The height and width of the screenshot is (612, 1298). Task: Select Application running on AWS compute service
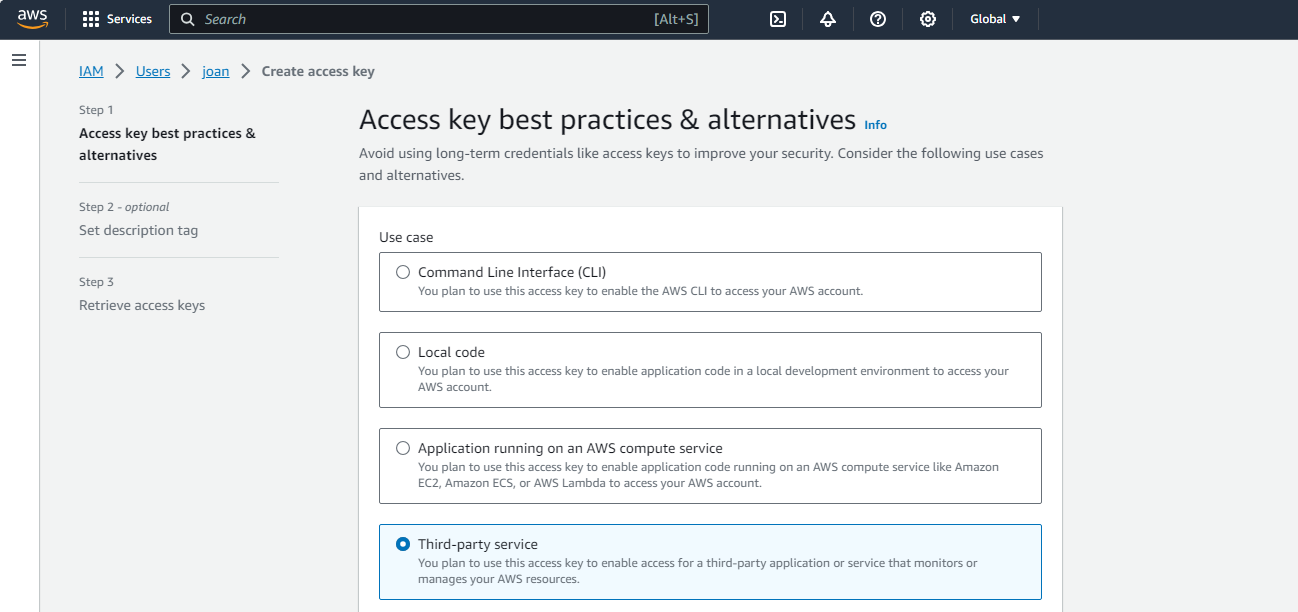coord(403,448)
